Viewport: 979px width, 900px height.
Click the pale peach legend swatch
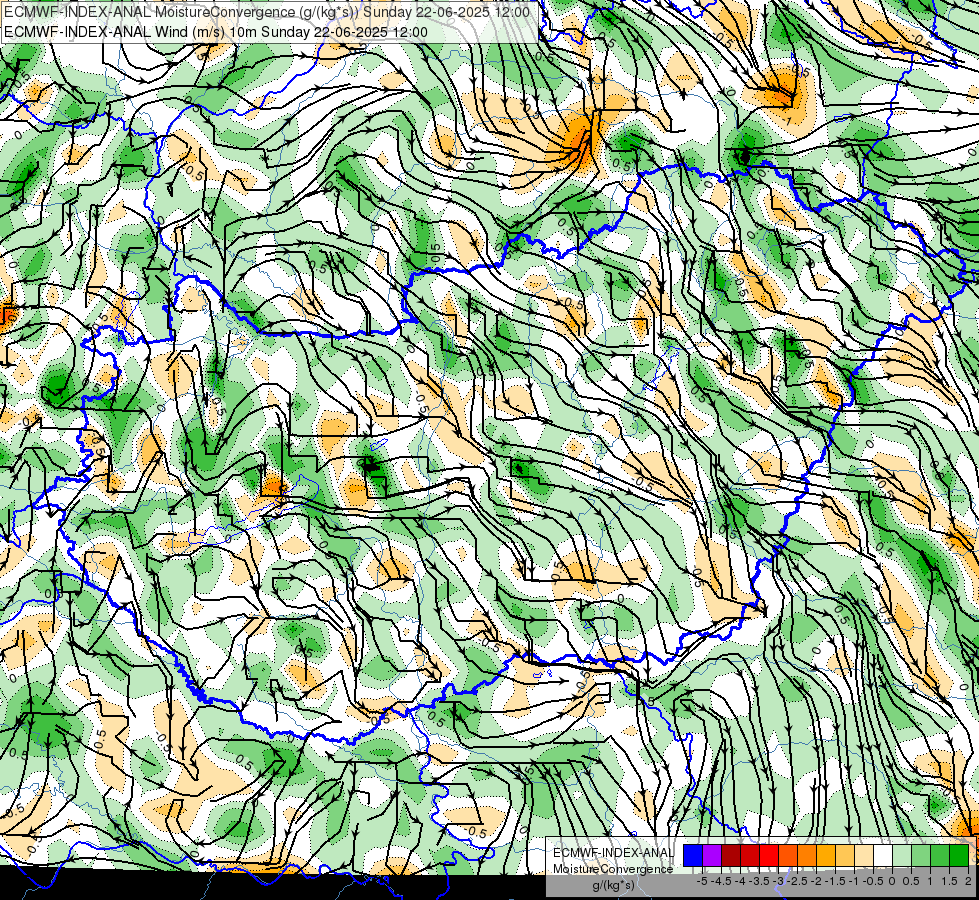pyautogui.click(x=864, y=856)
